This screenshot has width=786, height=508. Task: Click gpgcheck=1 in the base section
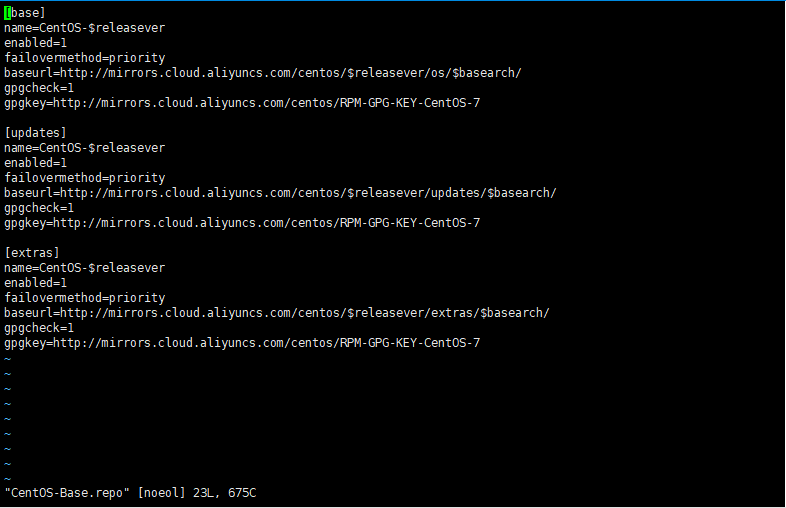[x=38, y=88]
